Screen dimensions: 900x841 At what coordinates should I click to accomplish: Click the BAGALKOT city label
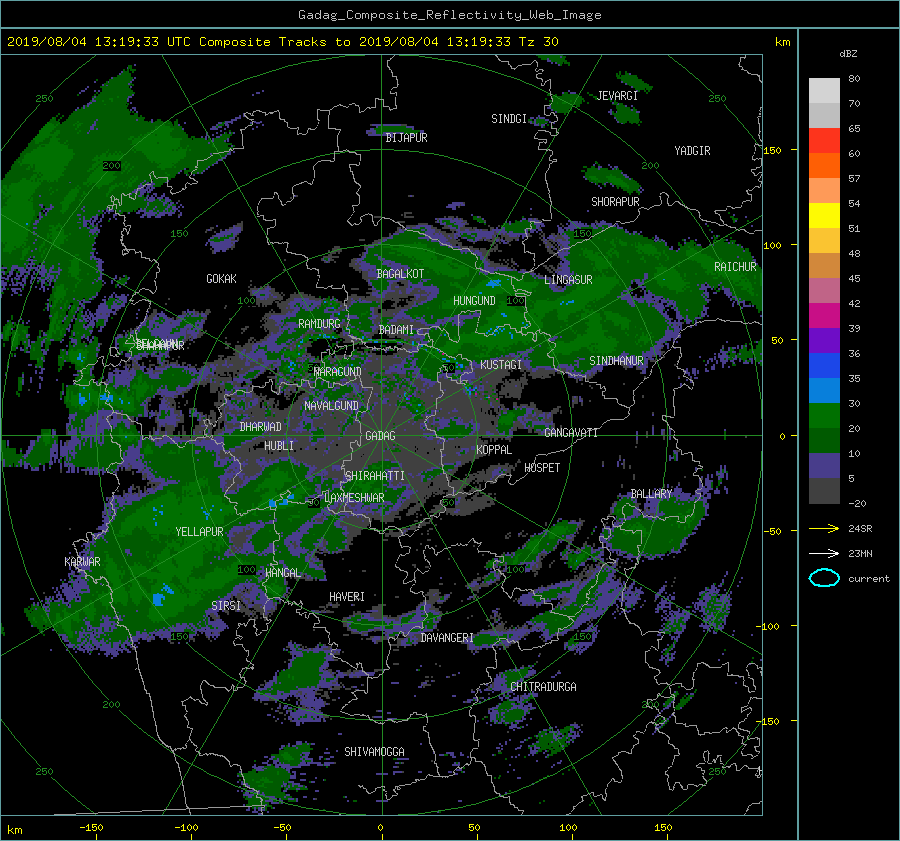(400, 274)
